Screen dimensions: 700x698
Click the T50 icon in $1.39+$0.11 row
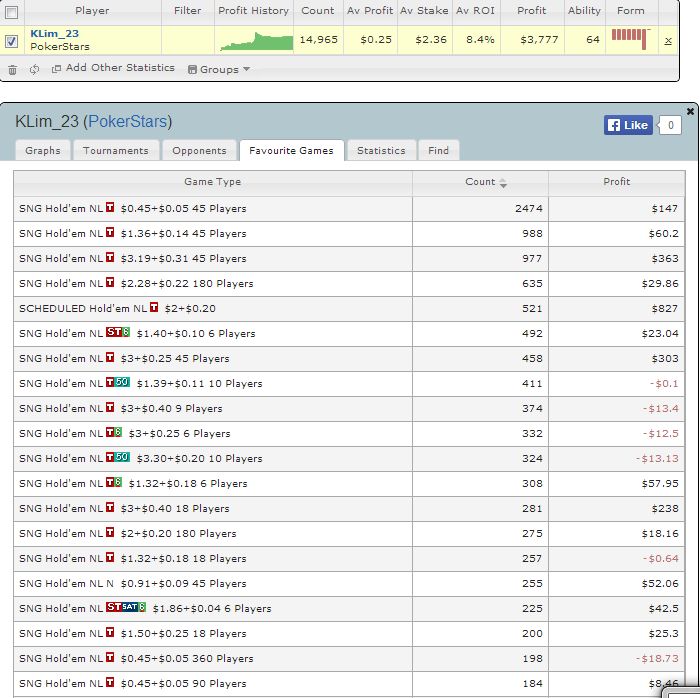[x=118, y=382]
